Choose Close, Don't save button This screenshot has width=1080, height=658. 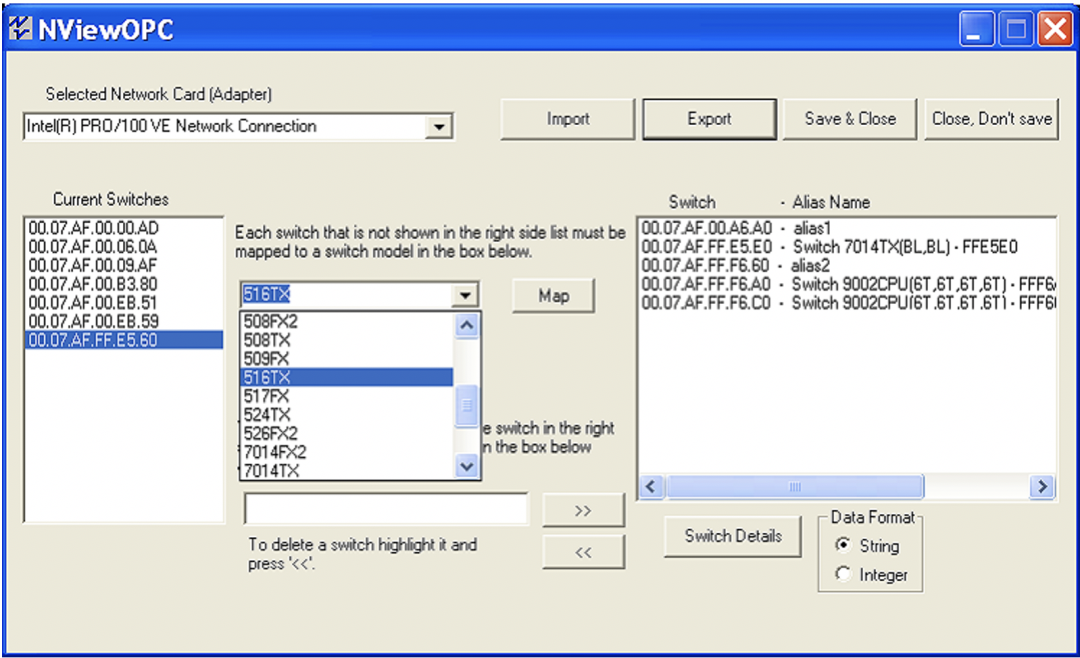pos(991,119)
